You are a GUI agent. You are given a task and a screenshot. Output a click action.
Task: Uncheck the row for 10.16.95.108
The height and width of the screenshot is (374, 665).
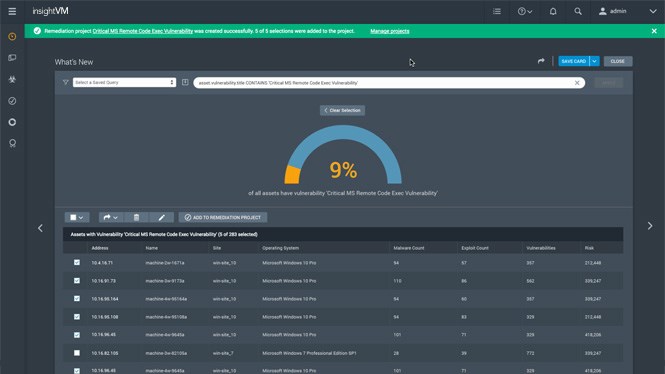click(x=77, y=317)
